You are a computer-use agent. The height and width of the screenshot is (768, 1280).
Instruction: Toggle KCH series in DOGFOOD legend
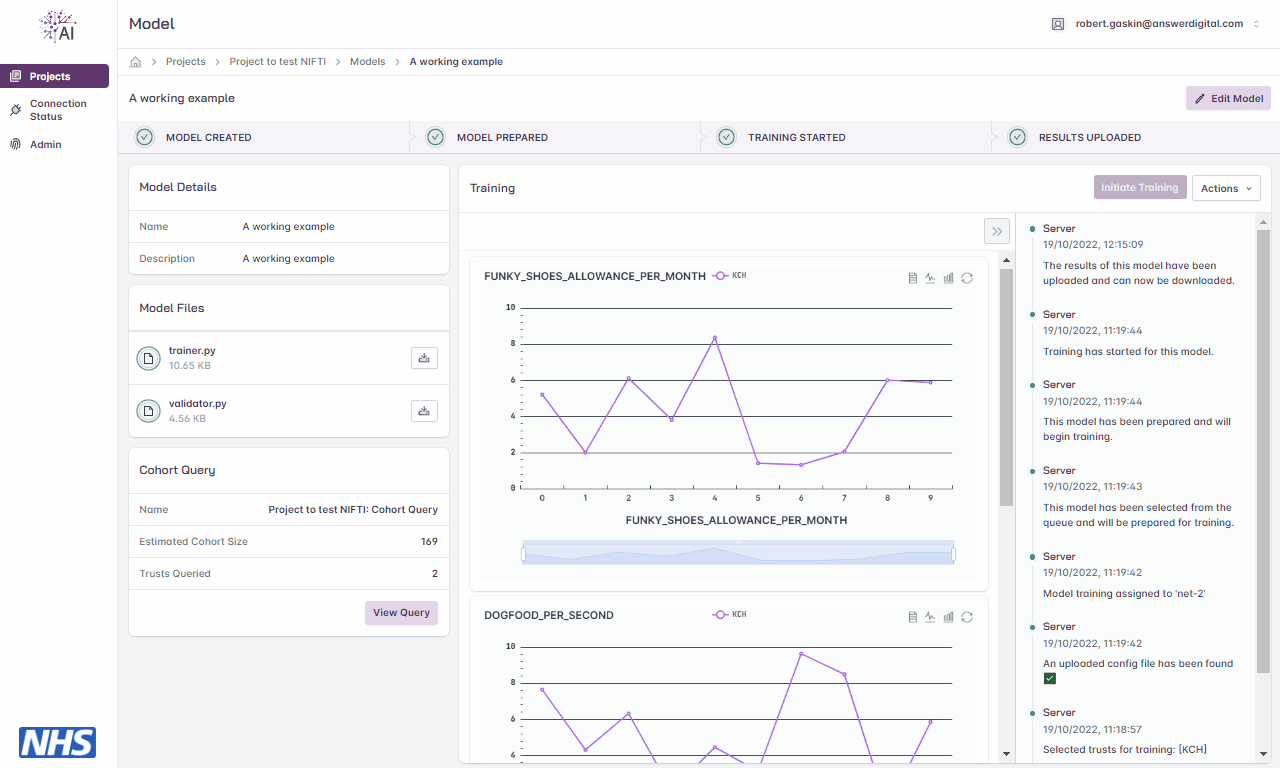(x=729, y=614)
